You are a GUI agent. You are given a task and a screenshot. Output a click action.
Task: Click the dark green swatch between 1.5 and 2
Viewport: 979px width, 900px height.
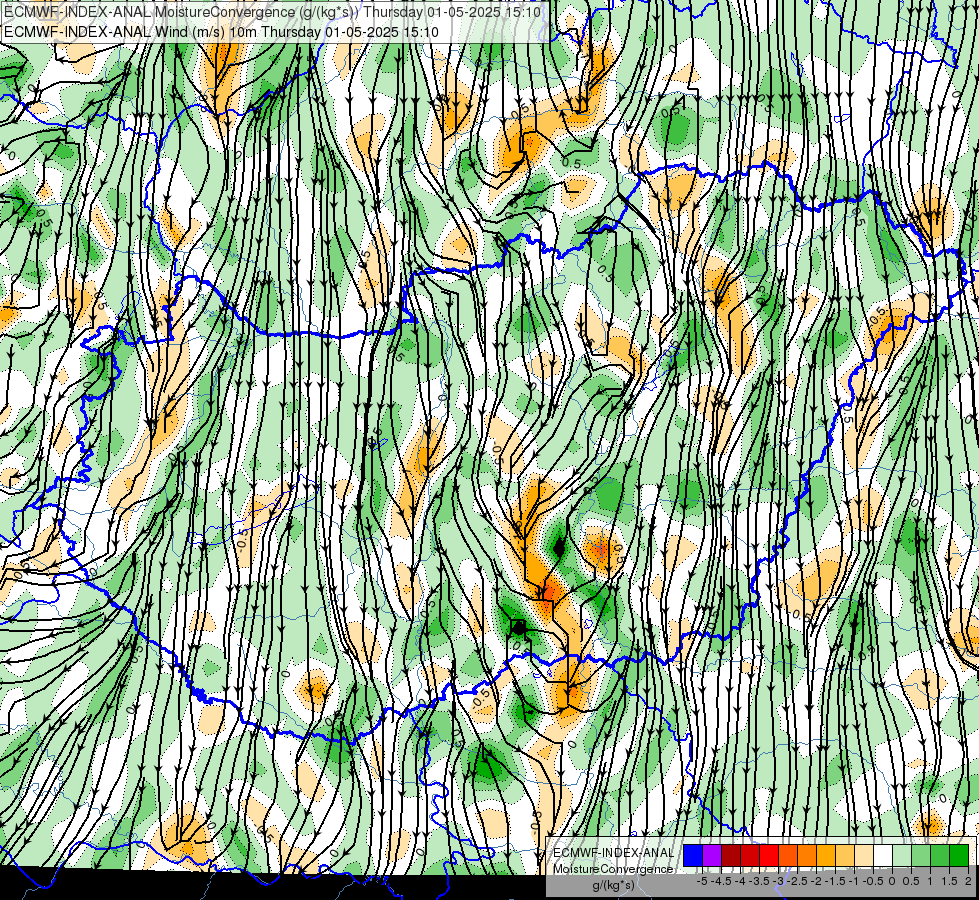point(958,856)
